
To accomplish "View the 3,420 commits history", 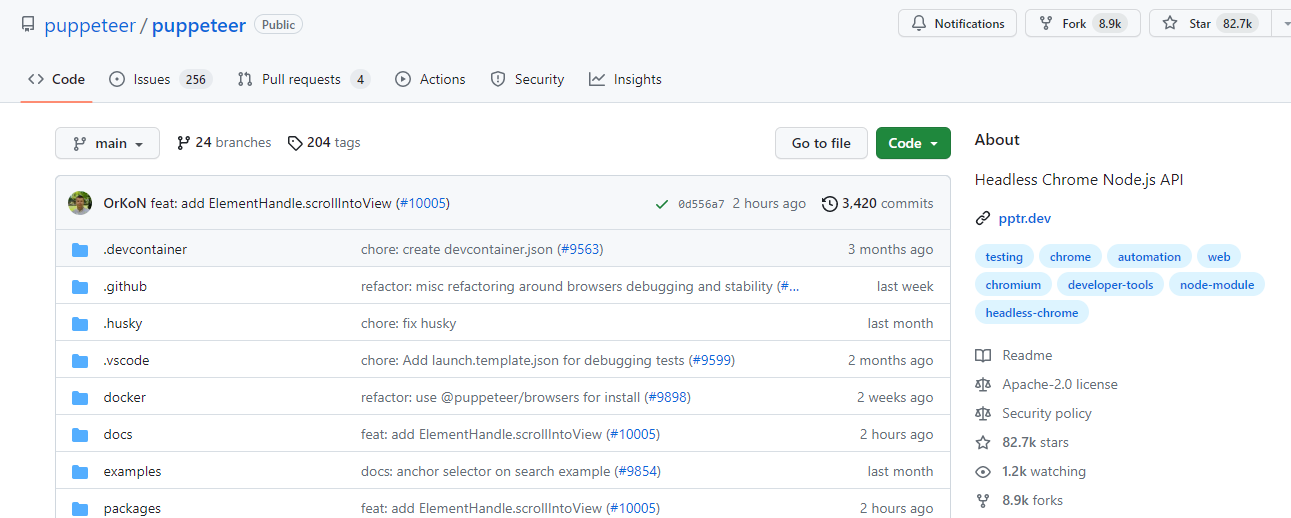I will (877, 203).
